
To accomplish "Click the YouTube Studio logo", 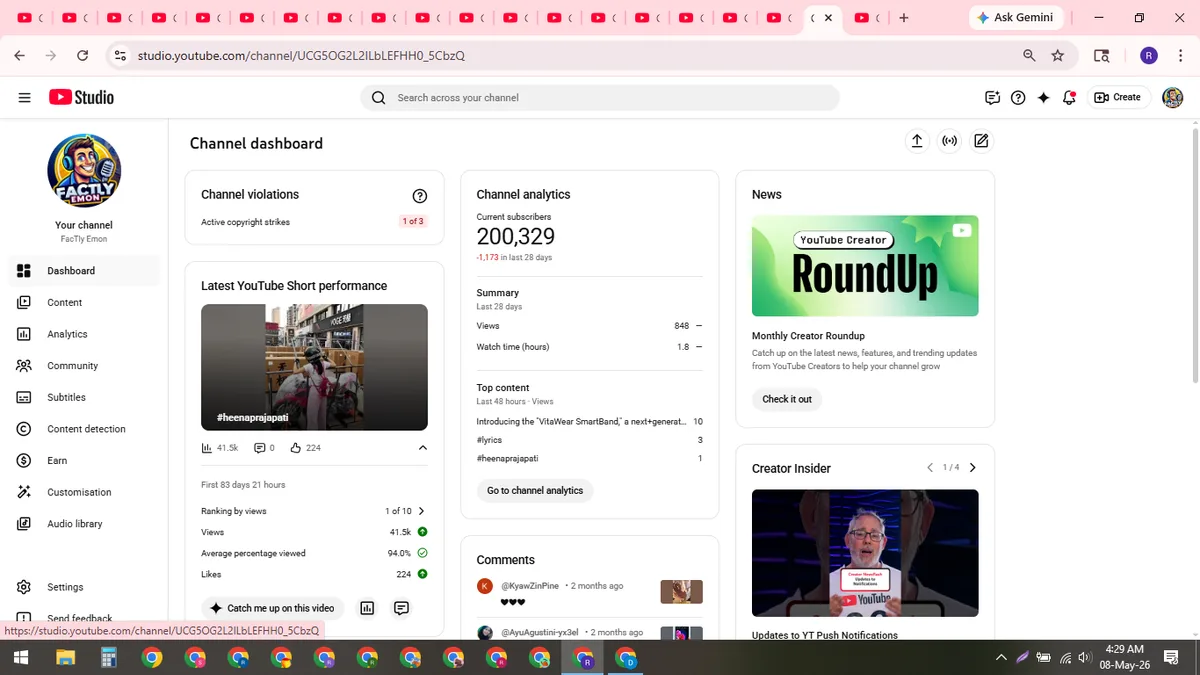I will [x=81, y=97].
